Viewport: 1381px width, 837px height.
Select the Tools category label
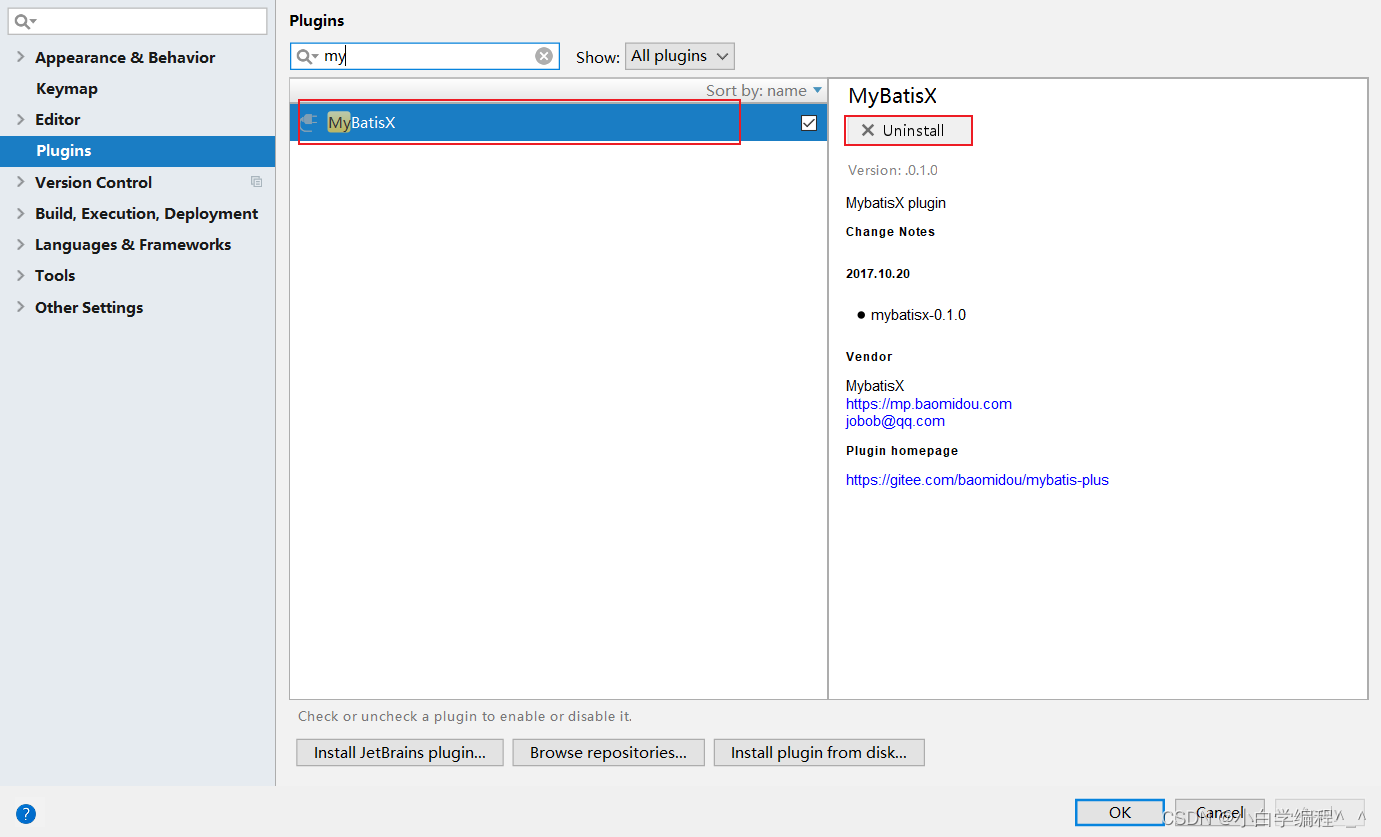55,275
